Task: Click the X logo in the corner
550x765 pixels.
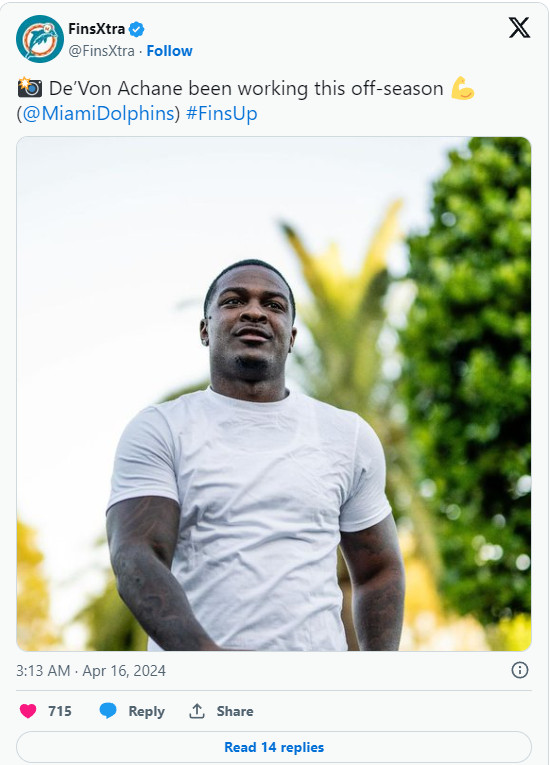Action: click(x=519, y=27)
